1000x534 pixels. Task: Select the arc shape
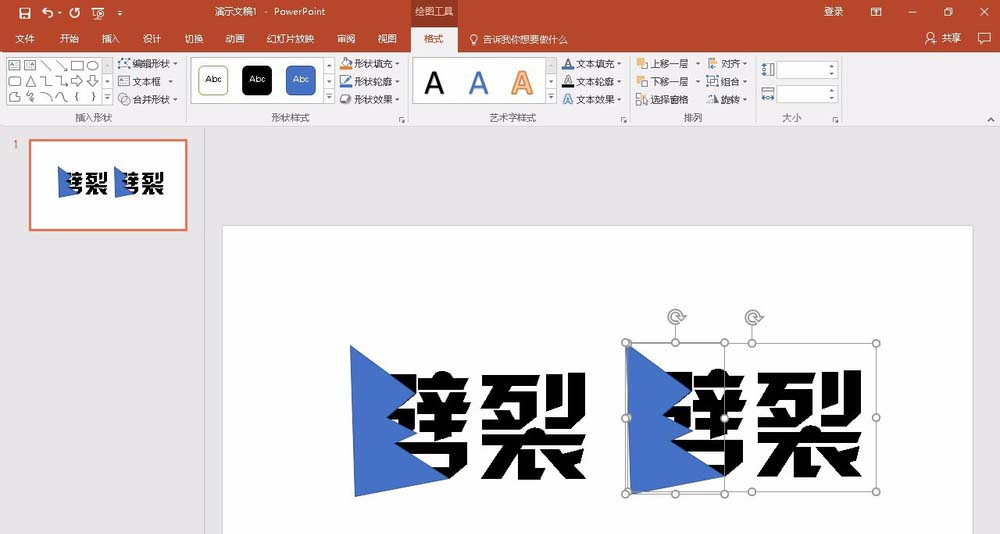[46, 97]
